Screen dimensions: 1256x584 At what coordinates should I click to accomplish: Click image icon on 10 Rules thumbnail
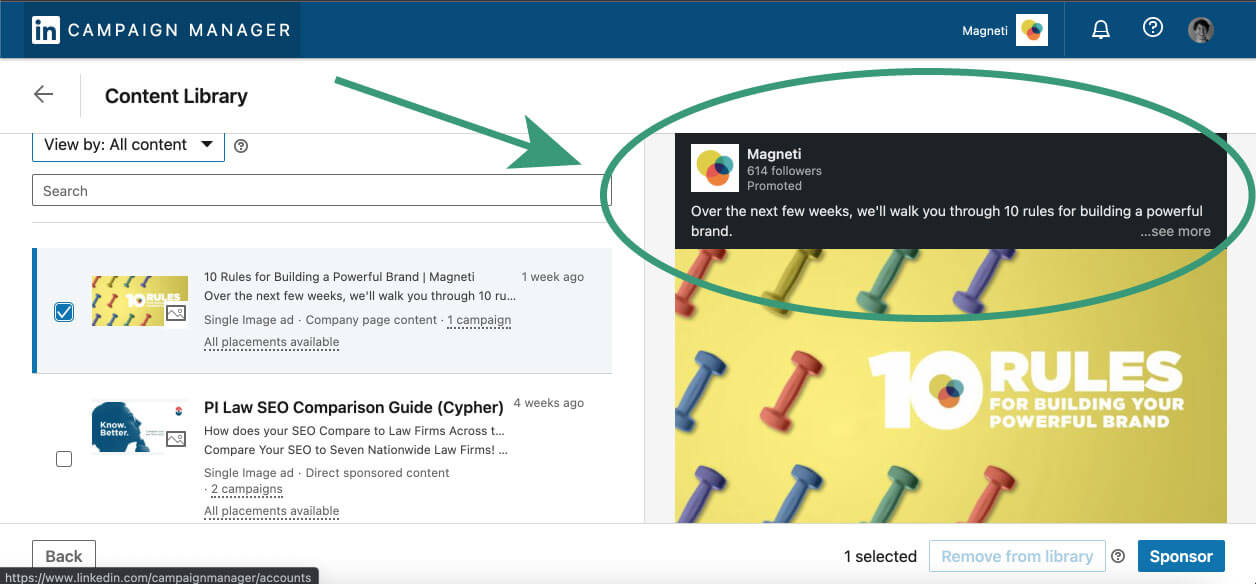coord(176,313)
